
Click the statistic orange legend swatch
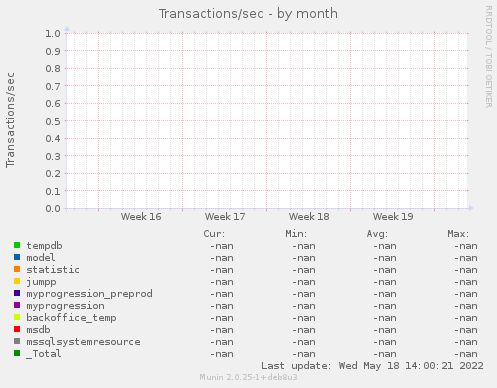[17, 269]
